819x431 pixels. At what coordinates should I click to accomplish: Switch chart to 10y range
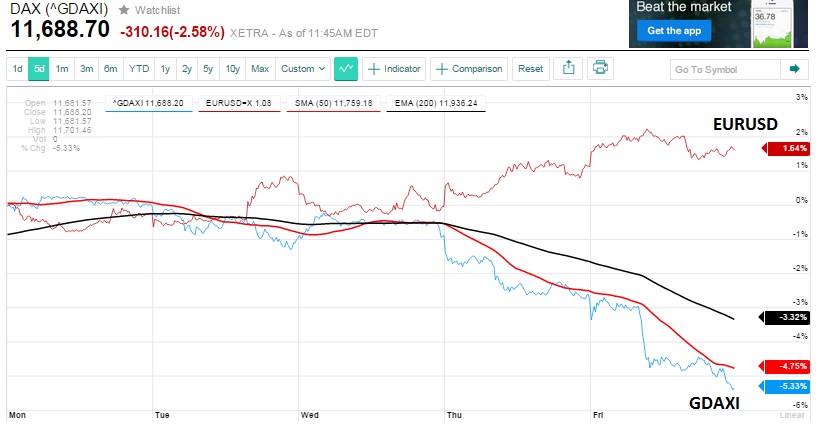point(232,69)
